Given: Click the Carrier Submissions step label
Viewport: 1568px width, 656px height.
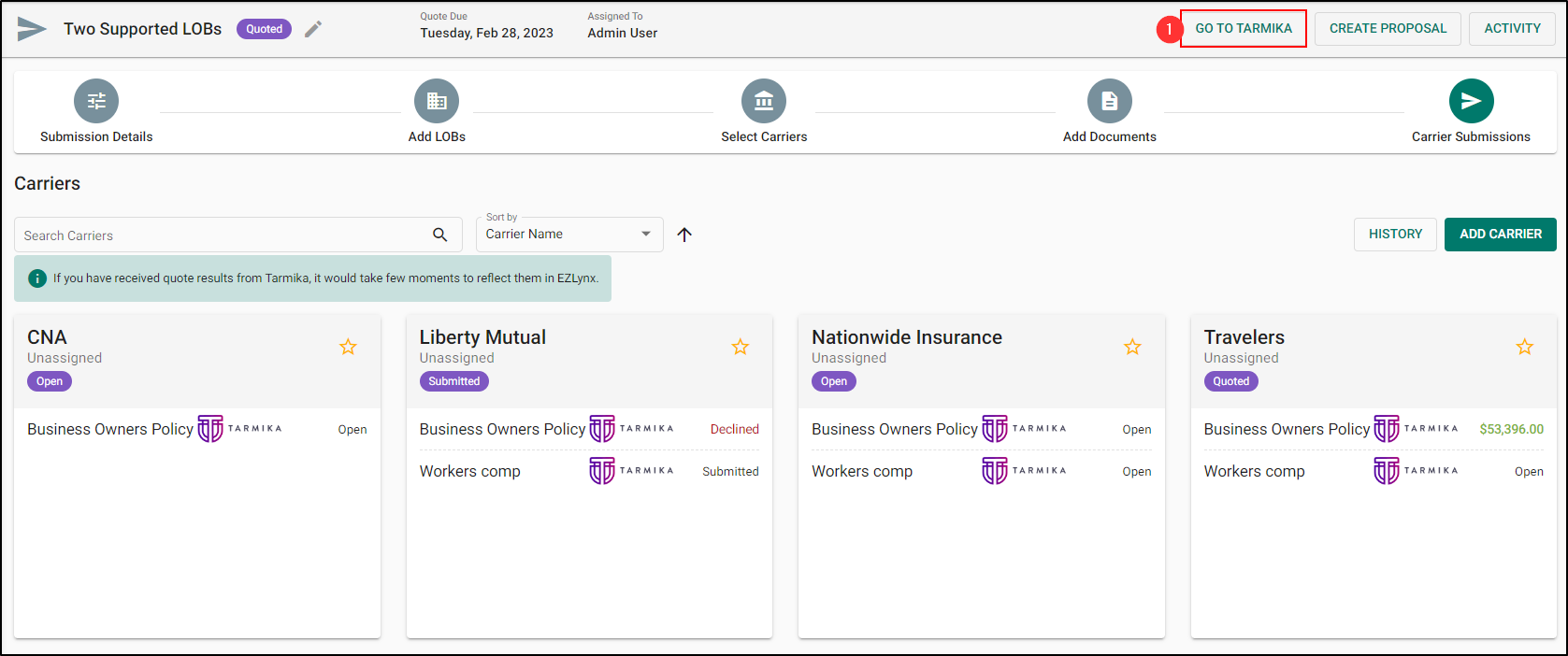Looking at the screenshot, I should click(1471, 136).
